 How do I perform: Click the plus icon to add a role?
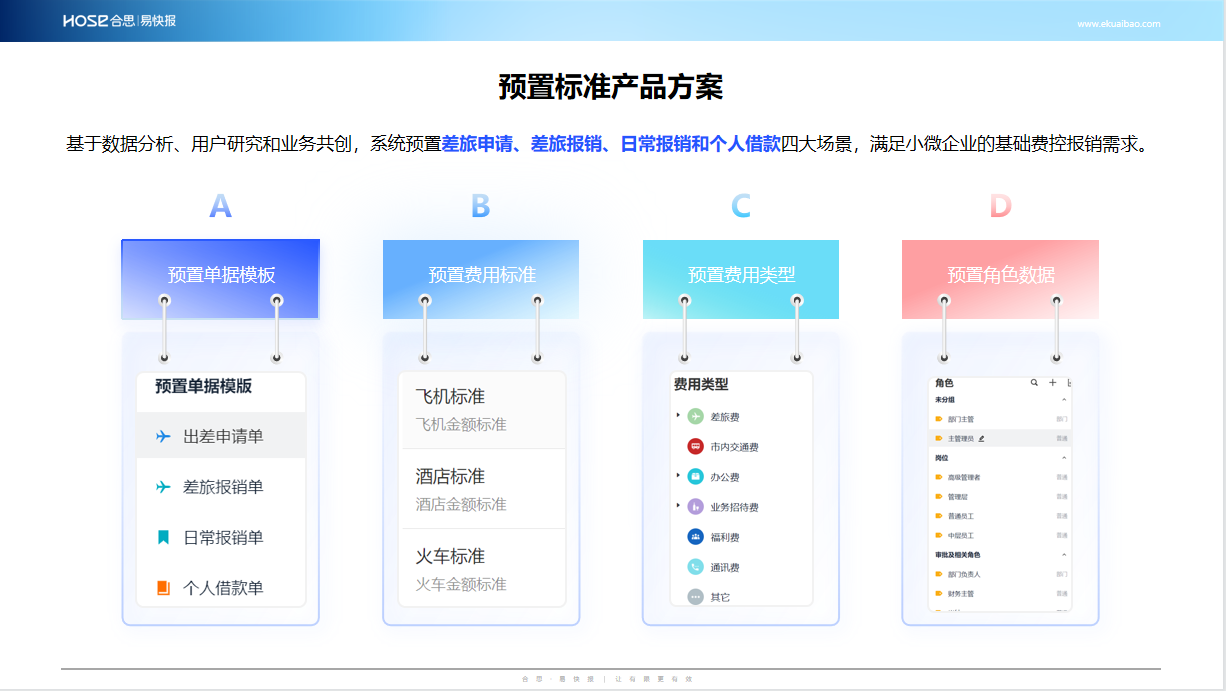(1052, 383)
